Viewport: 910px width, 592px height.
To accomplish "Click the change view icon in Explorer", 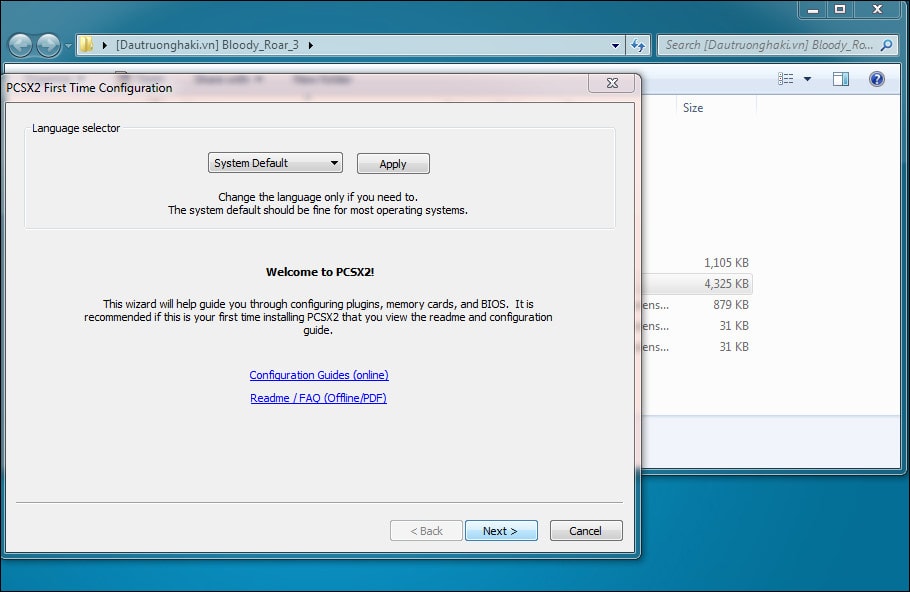I will click(786, 79).
